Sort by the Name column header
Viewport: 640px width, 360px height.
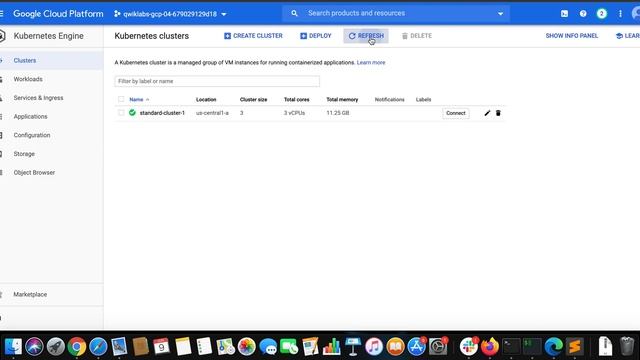pyautogui.click(x=136, y=100)
